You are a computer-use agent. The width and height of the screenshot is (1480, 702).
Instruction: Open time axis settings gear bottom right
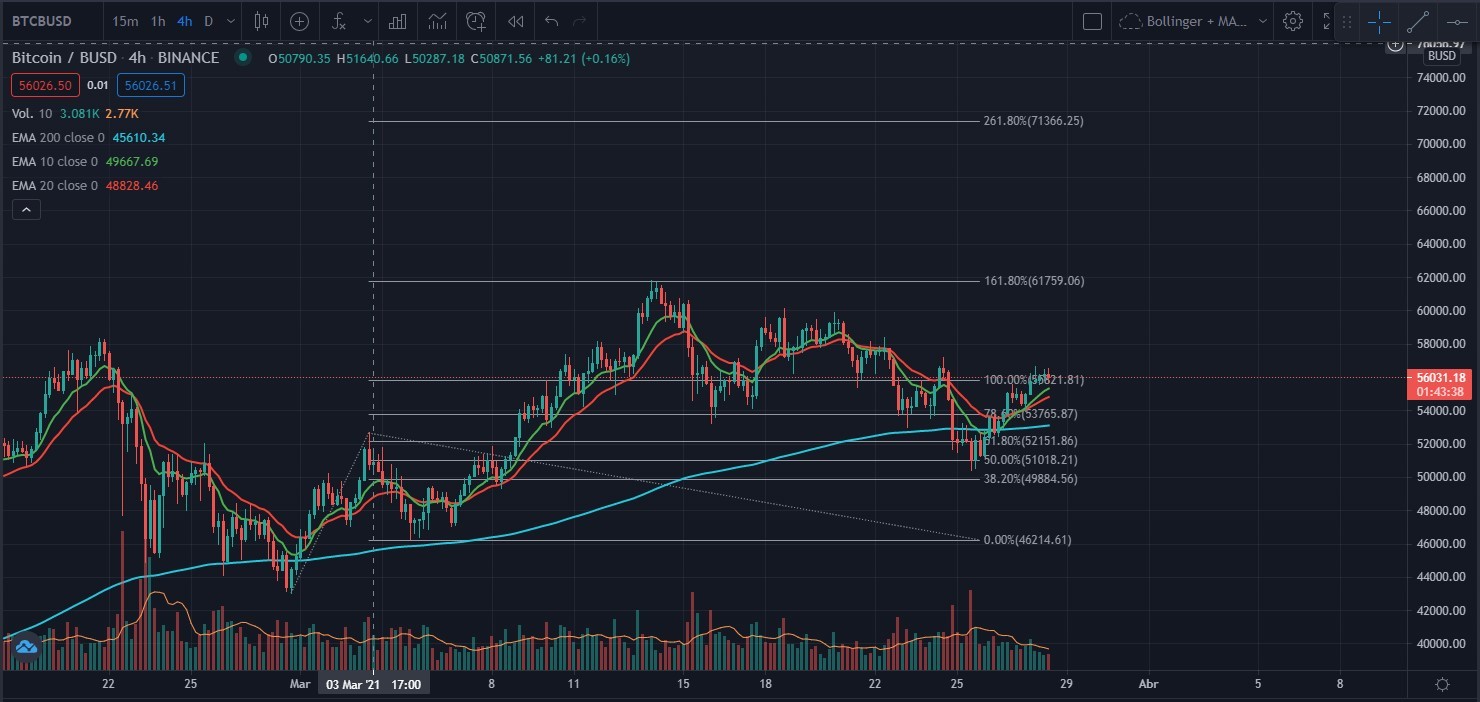click(1442, 685)
